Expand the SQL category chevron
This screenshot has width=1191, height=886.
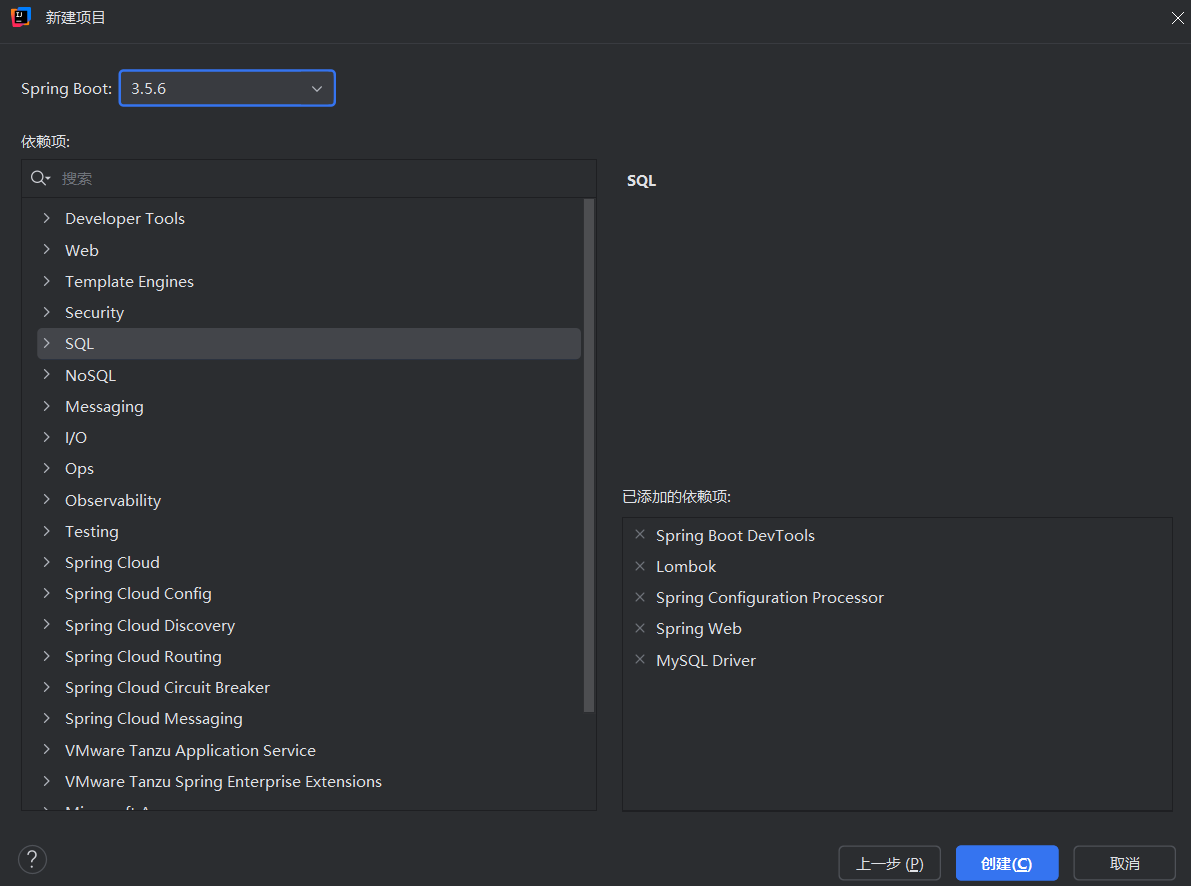point(46,343)
